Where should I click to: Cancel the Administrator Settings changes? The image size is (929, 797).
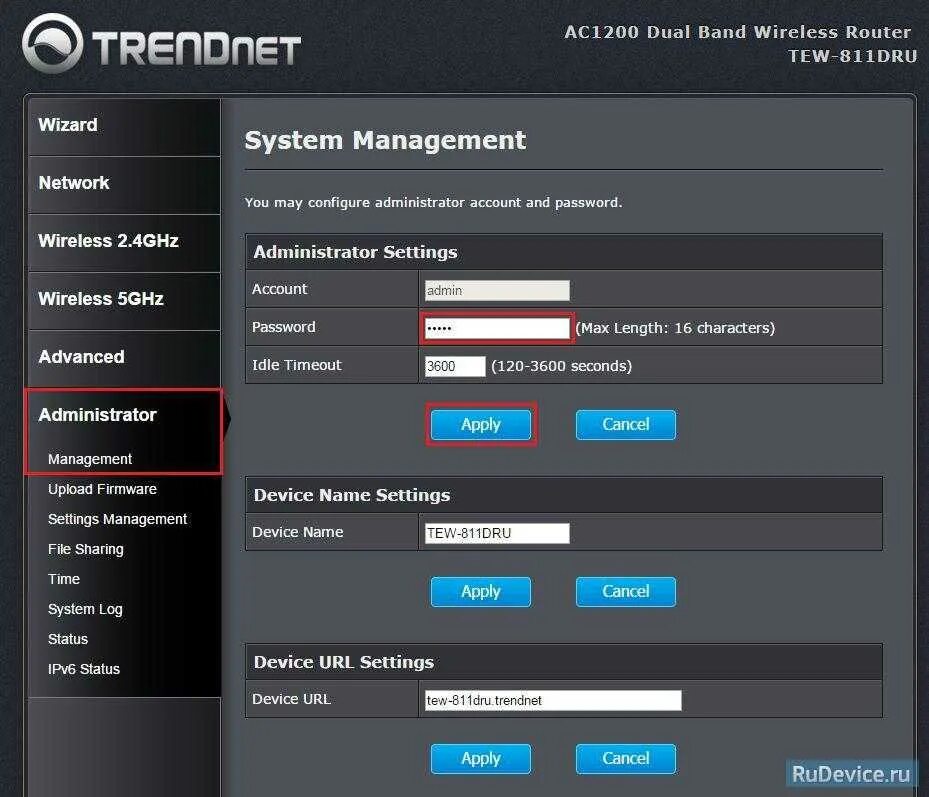click(626, 425)
